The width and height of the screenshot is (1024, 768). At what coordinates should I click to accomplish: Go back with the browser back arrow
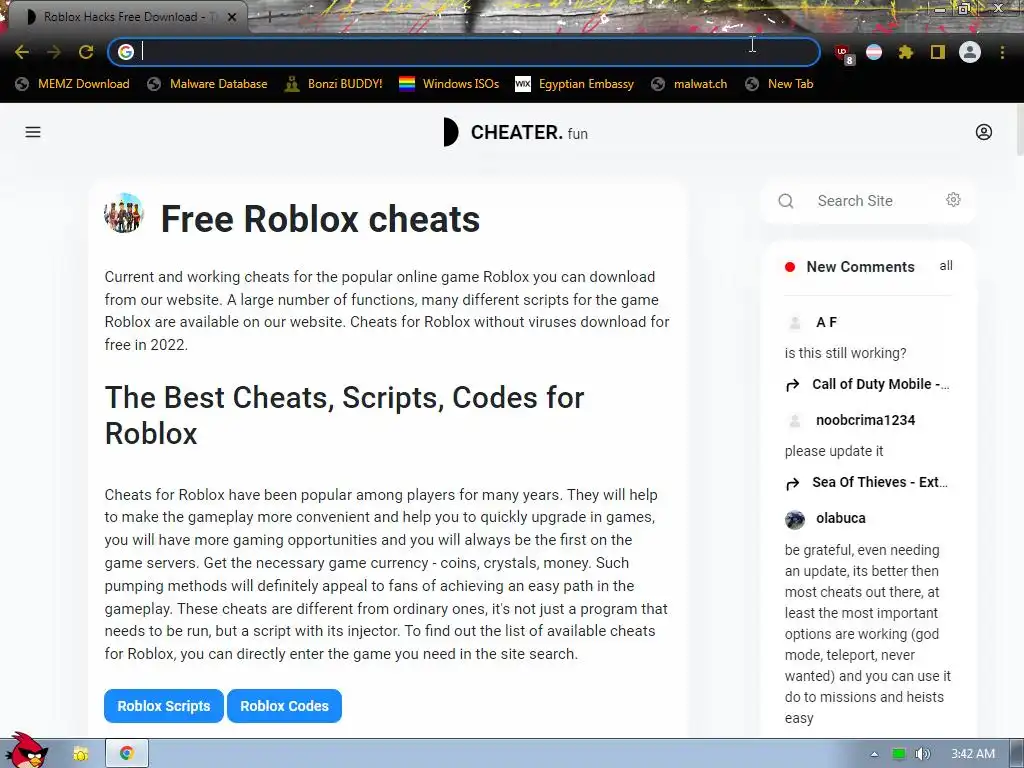pos(22,52)
